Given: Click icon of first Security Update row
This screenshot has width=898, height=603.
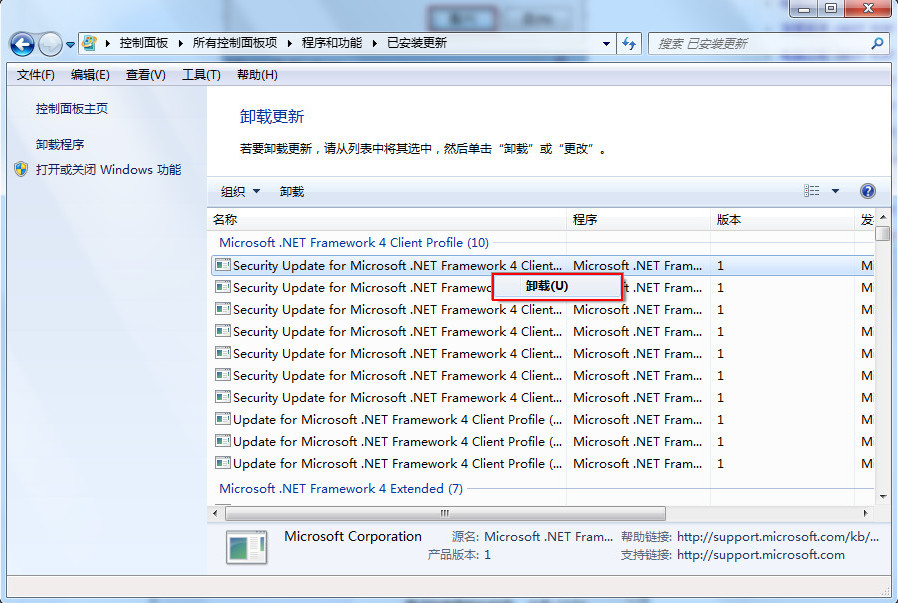Looking at the screenshot, I should 223,265.
